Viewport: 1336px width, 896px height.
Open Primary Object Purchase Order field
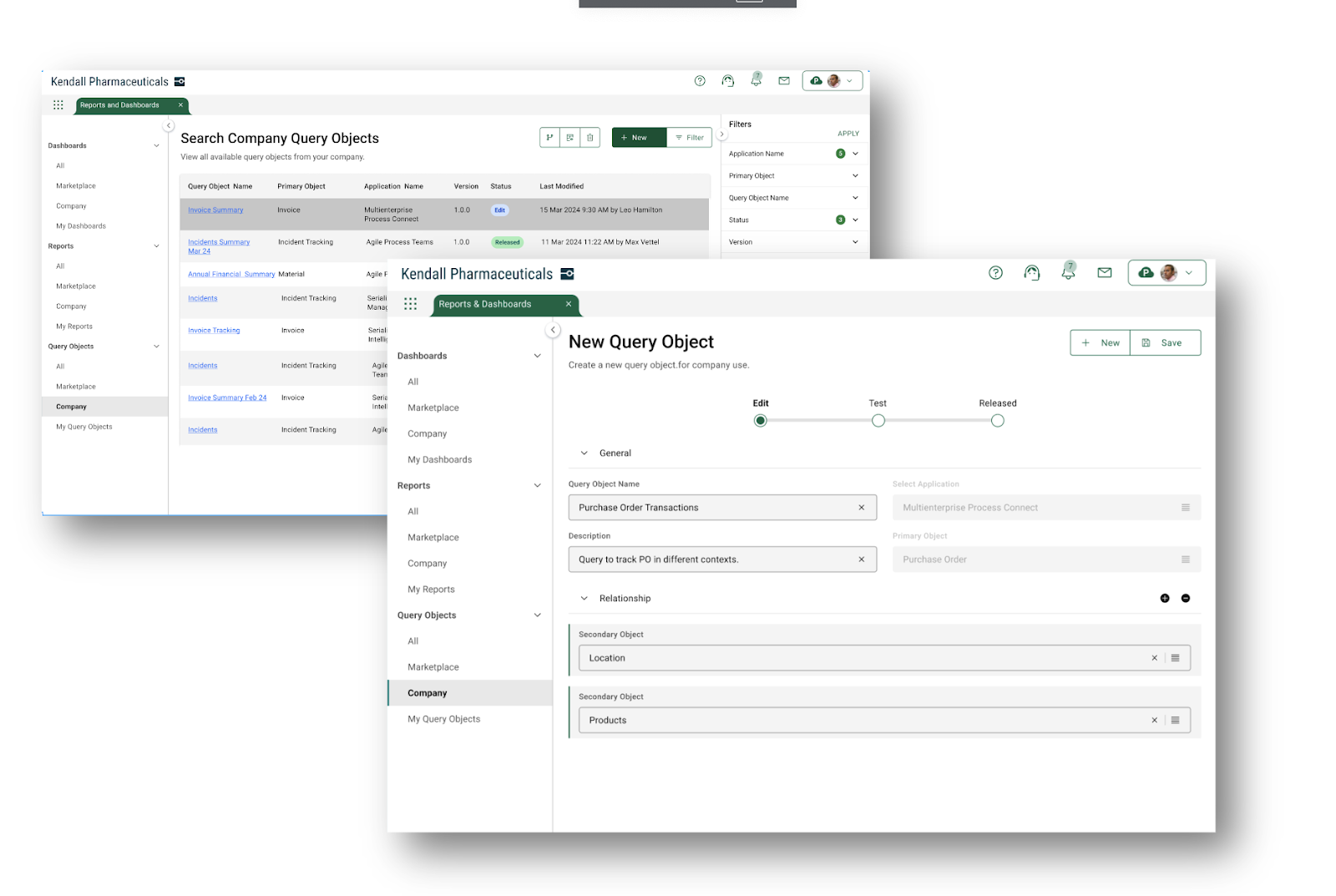pos(1046,559)
